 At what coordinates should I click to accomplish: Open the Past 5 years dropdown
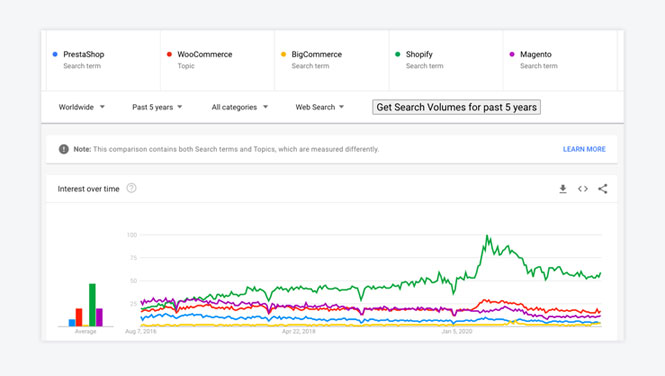coord(157,107)
